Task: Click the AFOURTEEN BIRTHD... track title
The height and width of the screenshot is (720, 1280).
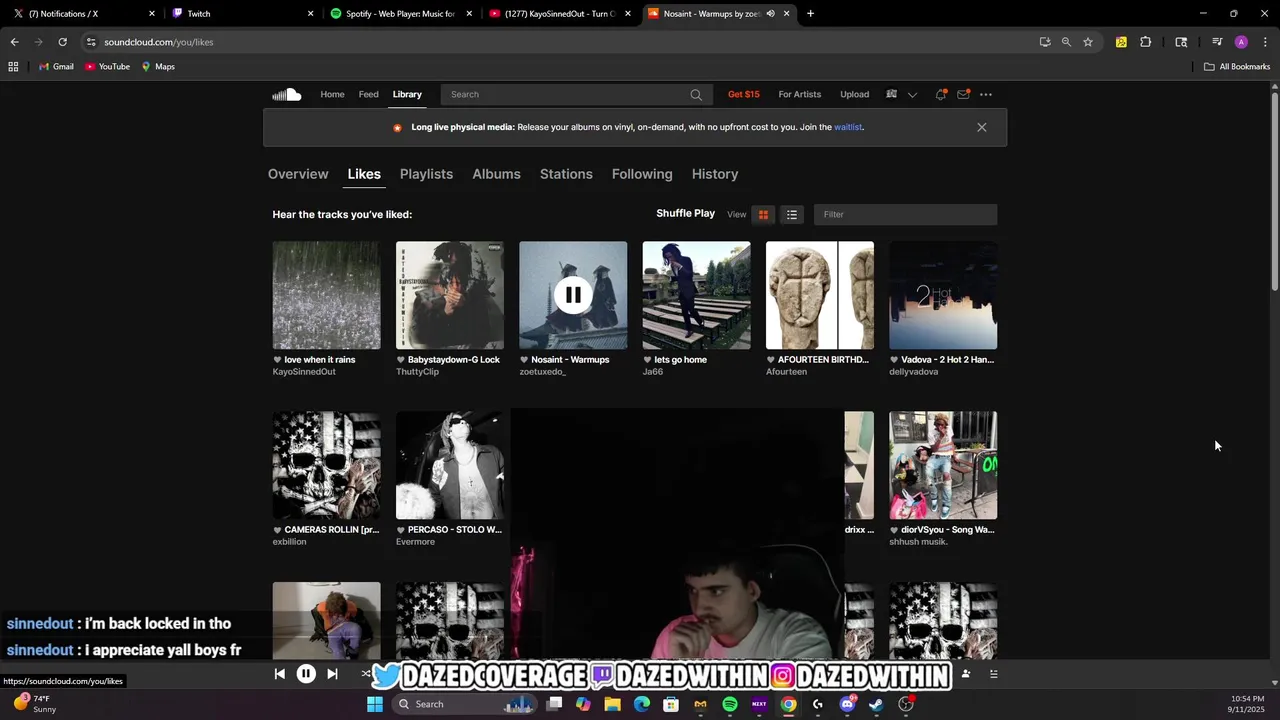Action: click(x=823, y=360)
